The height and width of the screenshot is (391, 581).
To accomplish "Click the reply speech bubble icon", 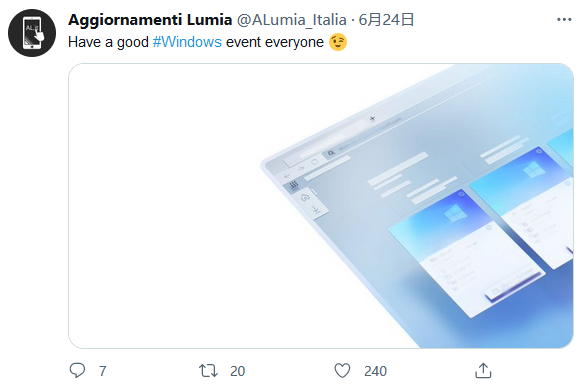I will coord(77,370).
